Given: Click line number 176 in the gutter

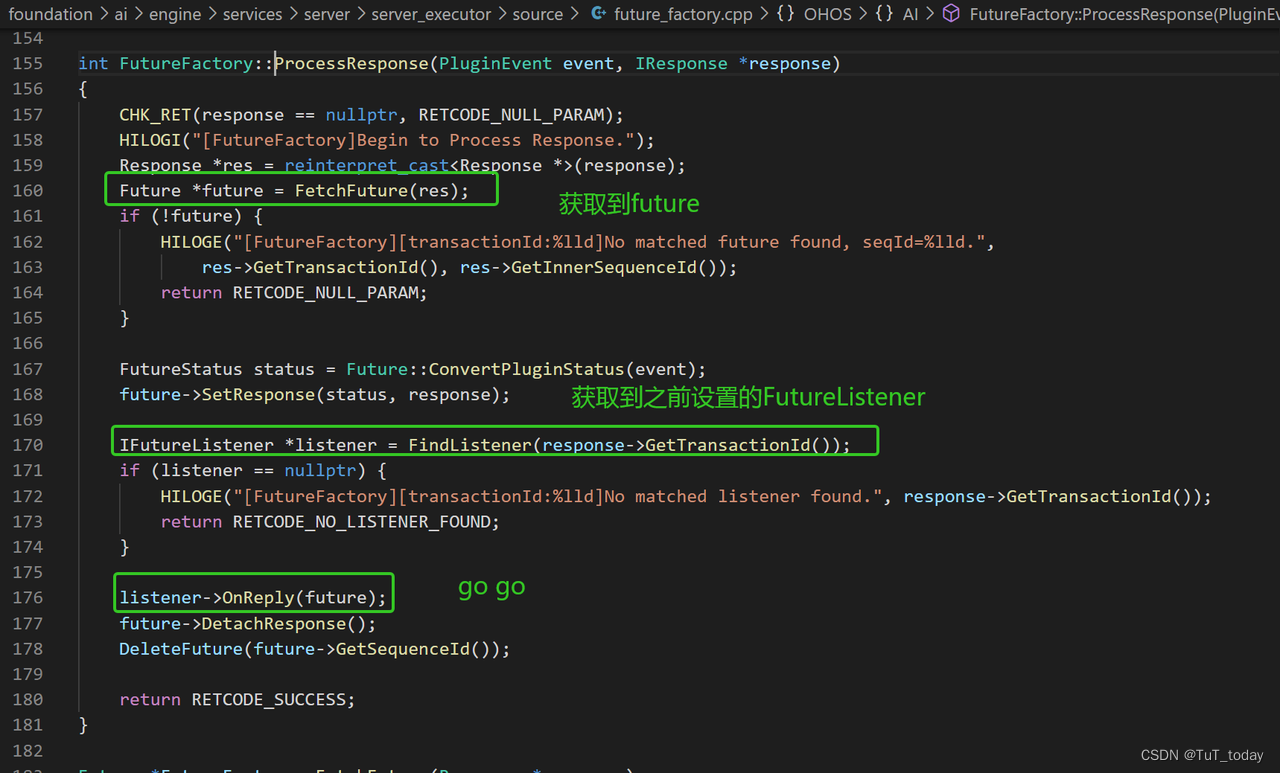Looking at the screenshot, I should click(x=28, y=598).
